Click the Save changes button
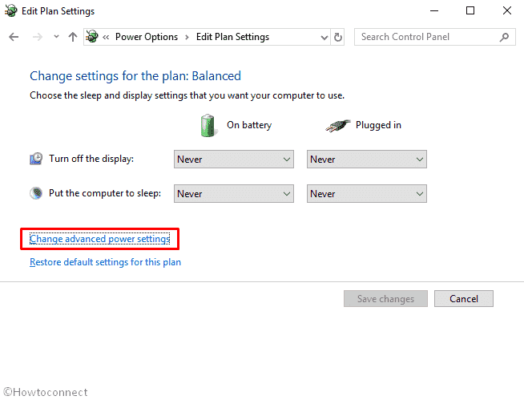 pos(386,298)
